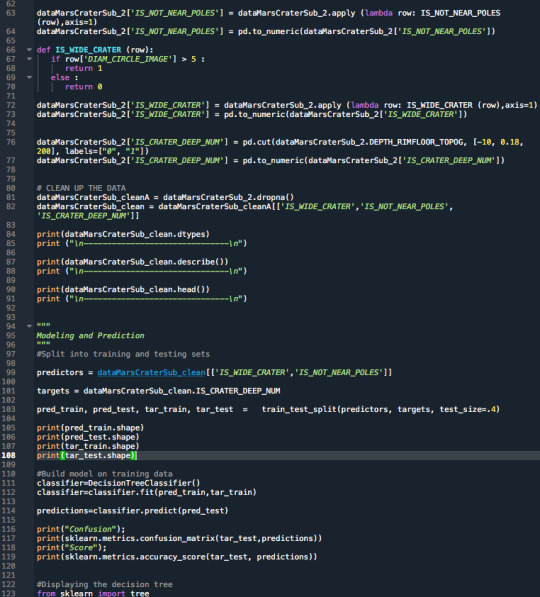This screenshot has height=597, width=540.
Task: Click line number 119 in the gutter
Action: (9, 557)
